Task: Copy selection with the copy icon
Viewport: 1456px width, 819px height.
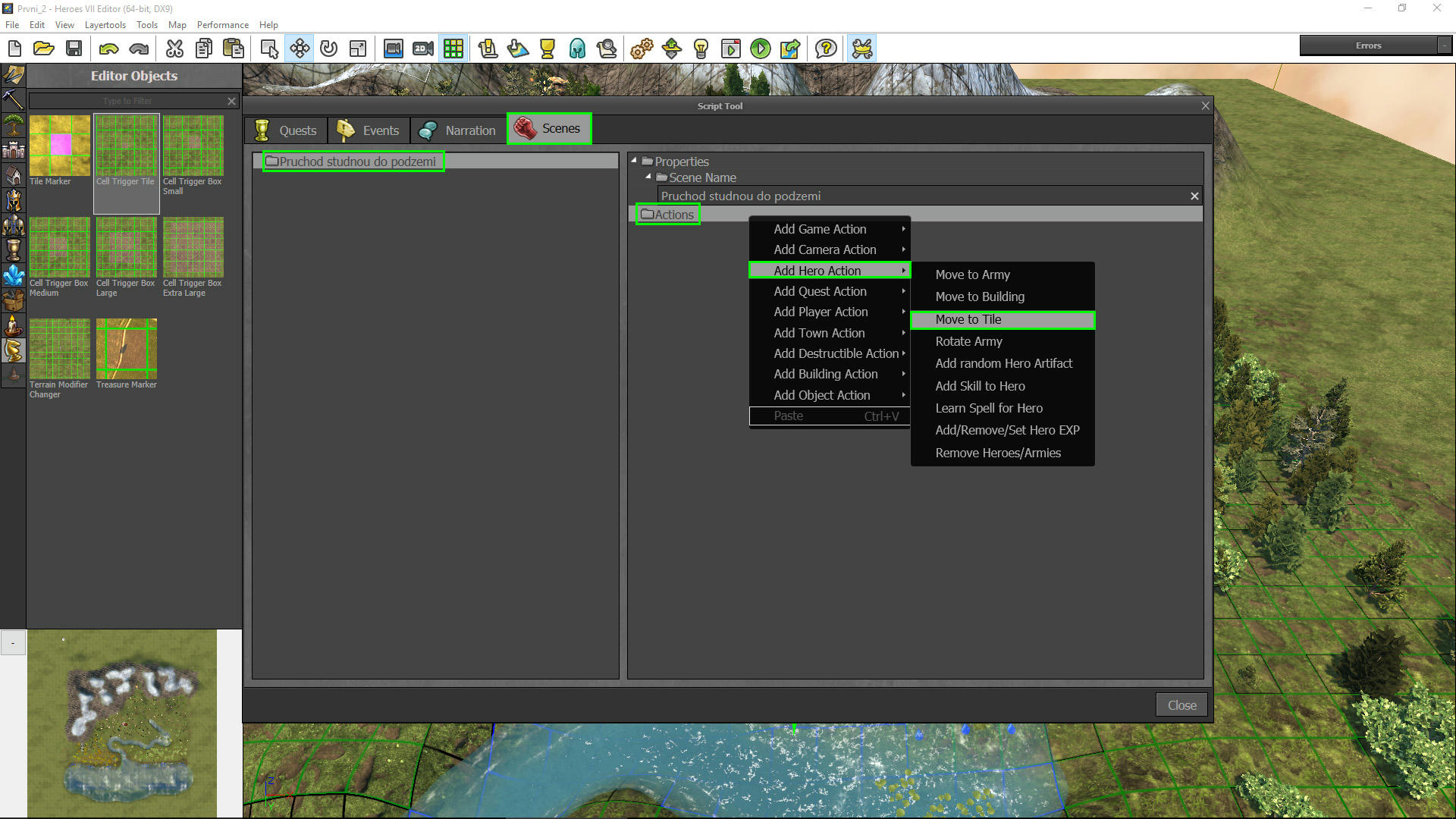Action: tap(204, 49)
